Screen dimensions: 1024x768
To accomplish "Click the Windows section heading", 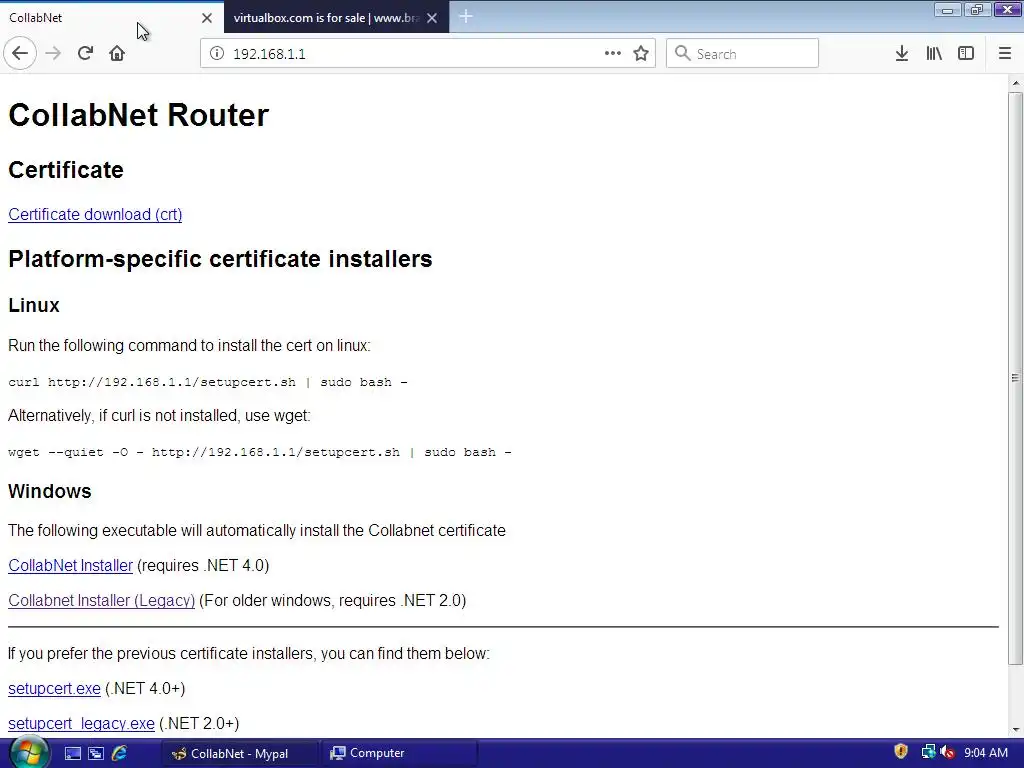I will (50, 491).
